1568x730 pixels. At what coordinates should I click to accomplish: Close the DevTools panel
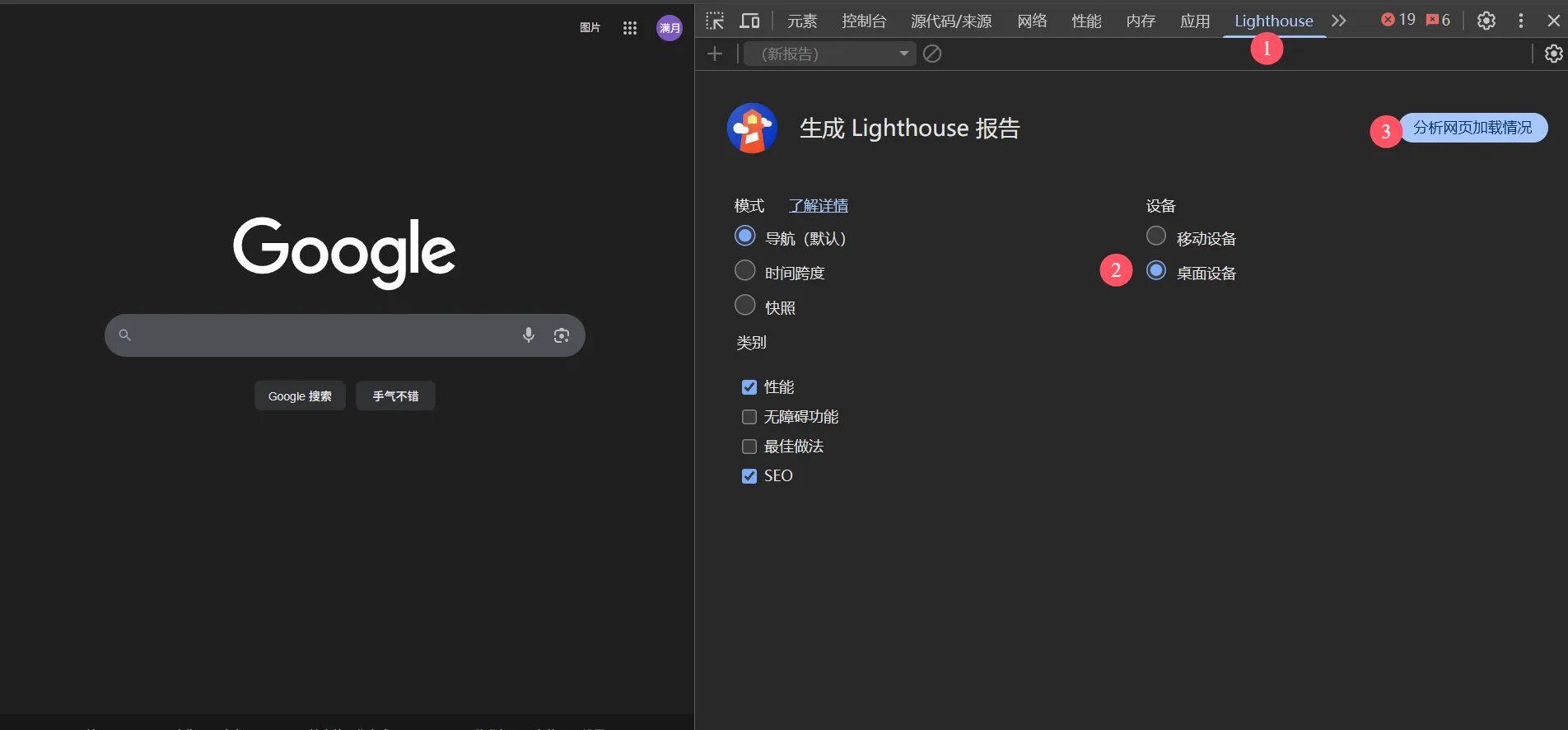click(x=1553, y=21)
